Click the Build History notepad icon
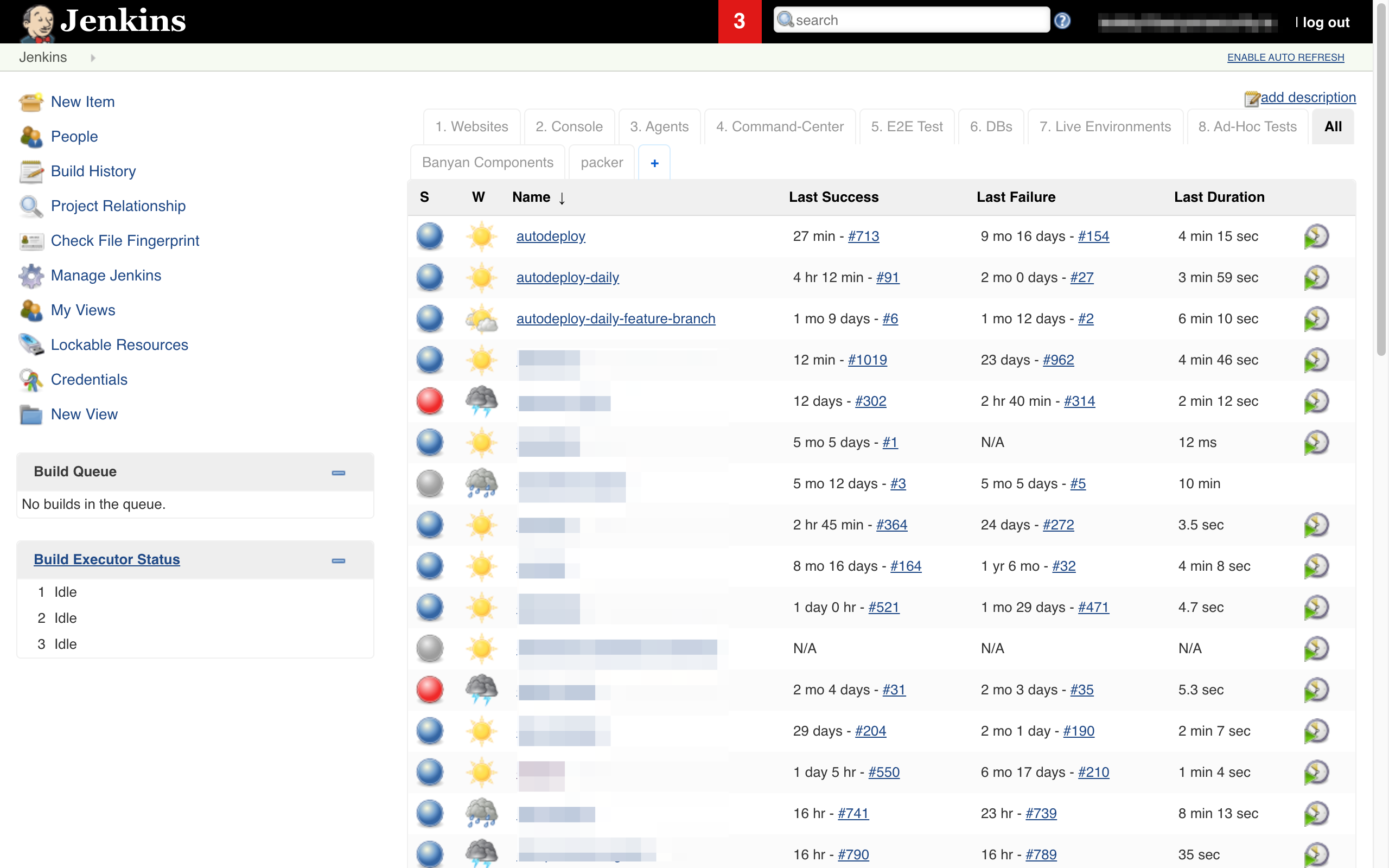This screenshot has width=1389, height=868. [31, 171]
